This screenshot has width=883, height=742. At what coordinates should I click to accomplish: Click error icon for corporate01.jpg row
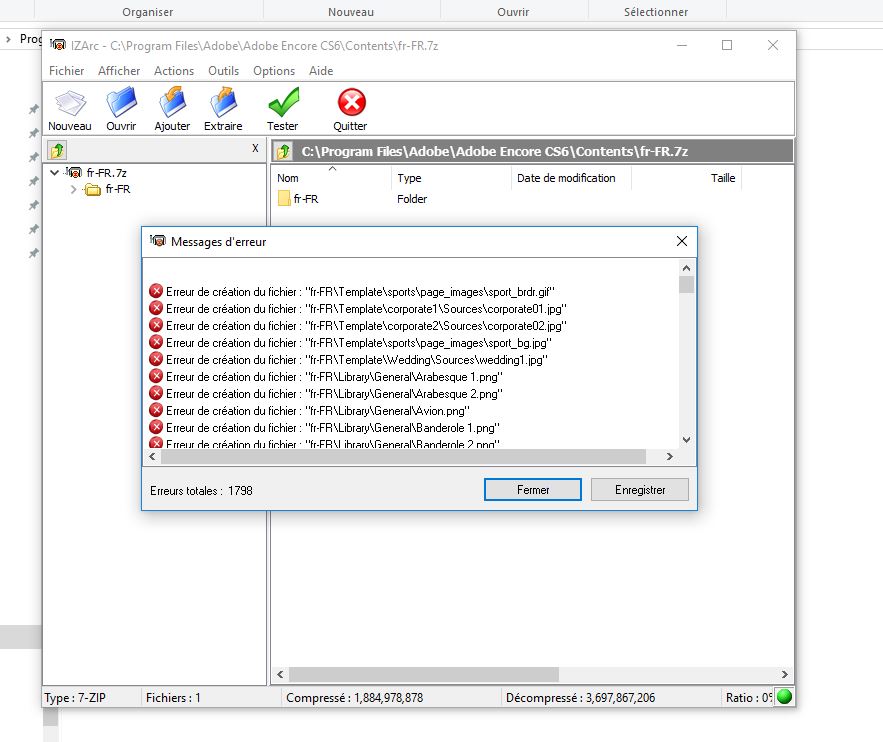[x=156, y=308]
